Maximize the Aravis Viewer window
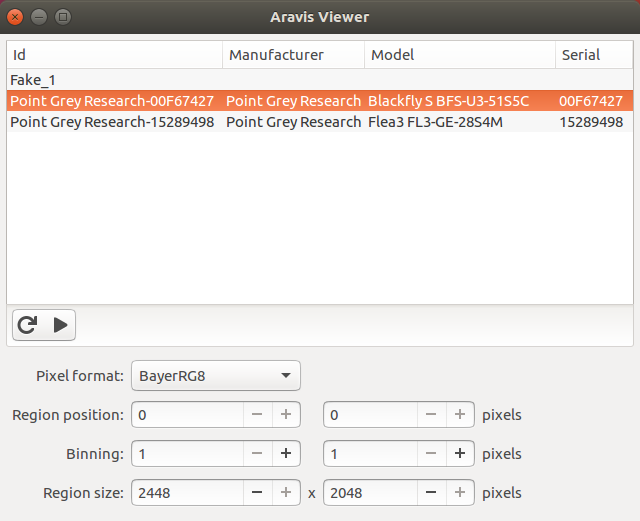This screenshot has width=640, height=521. click(63, 17)
